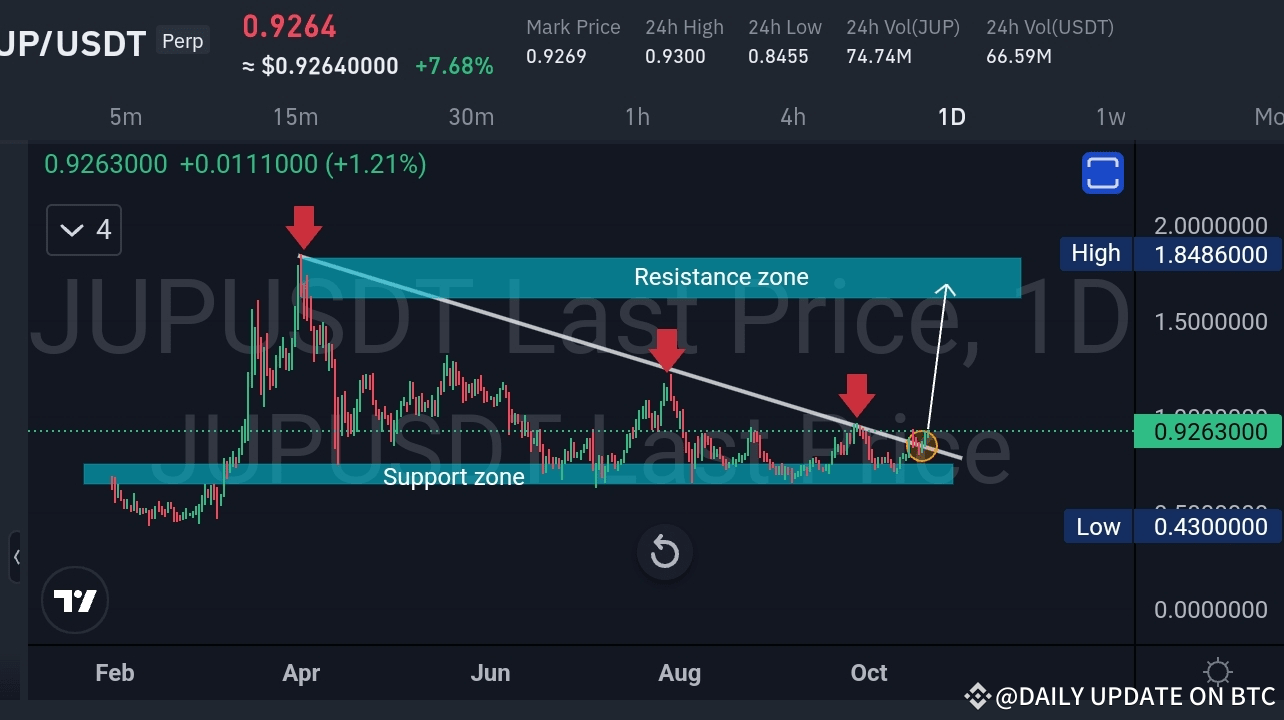The image size is (1284, 720).
Task: Switch to the 4h timeframe tab
Action: 793,116
